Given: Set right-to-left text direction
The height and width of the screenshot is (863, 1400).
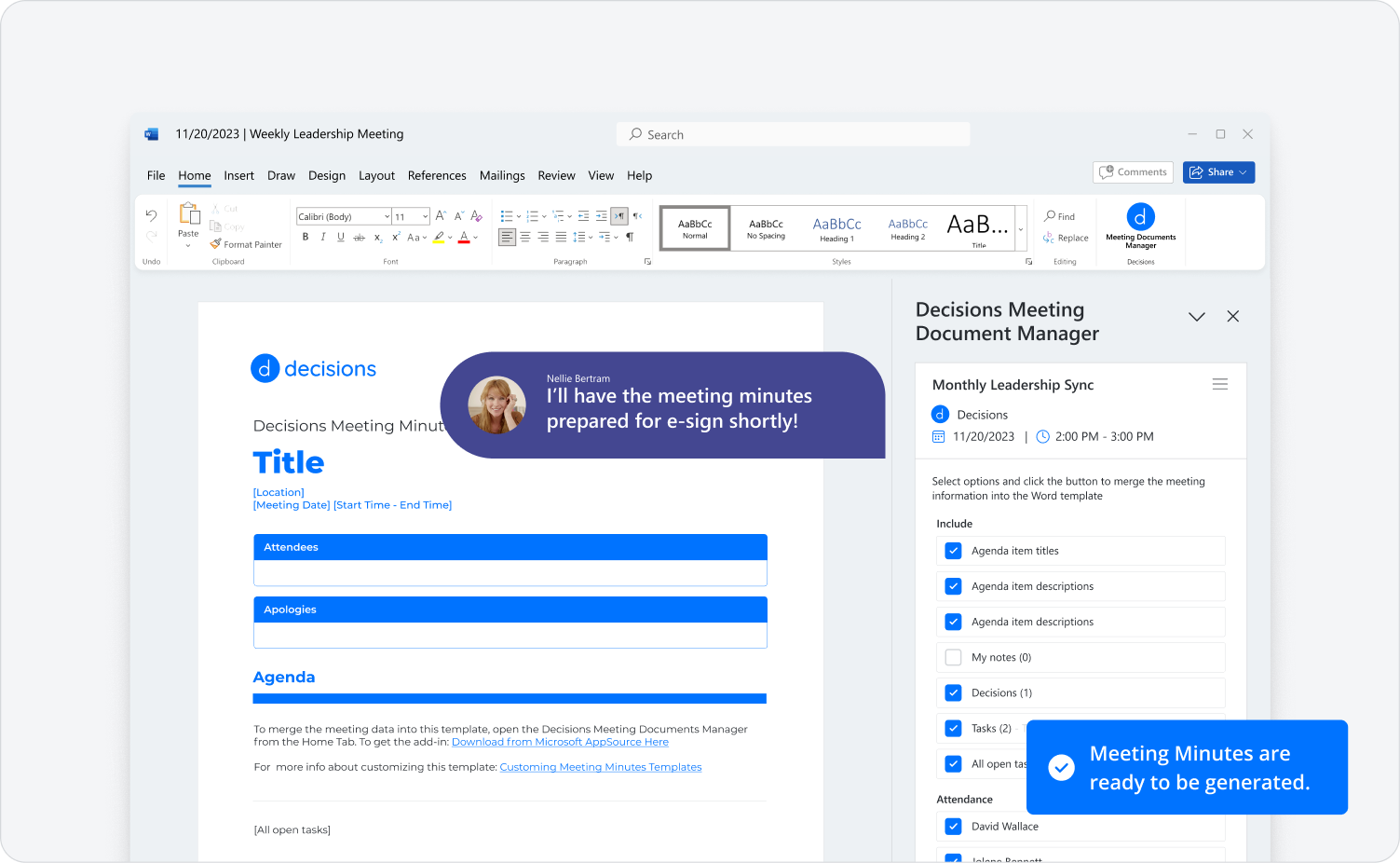Looking at the screenshot, I should pos(637,216).
